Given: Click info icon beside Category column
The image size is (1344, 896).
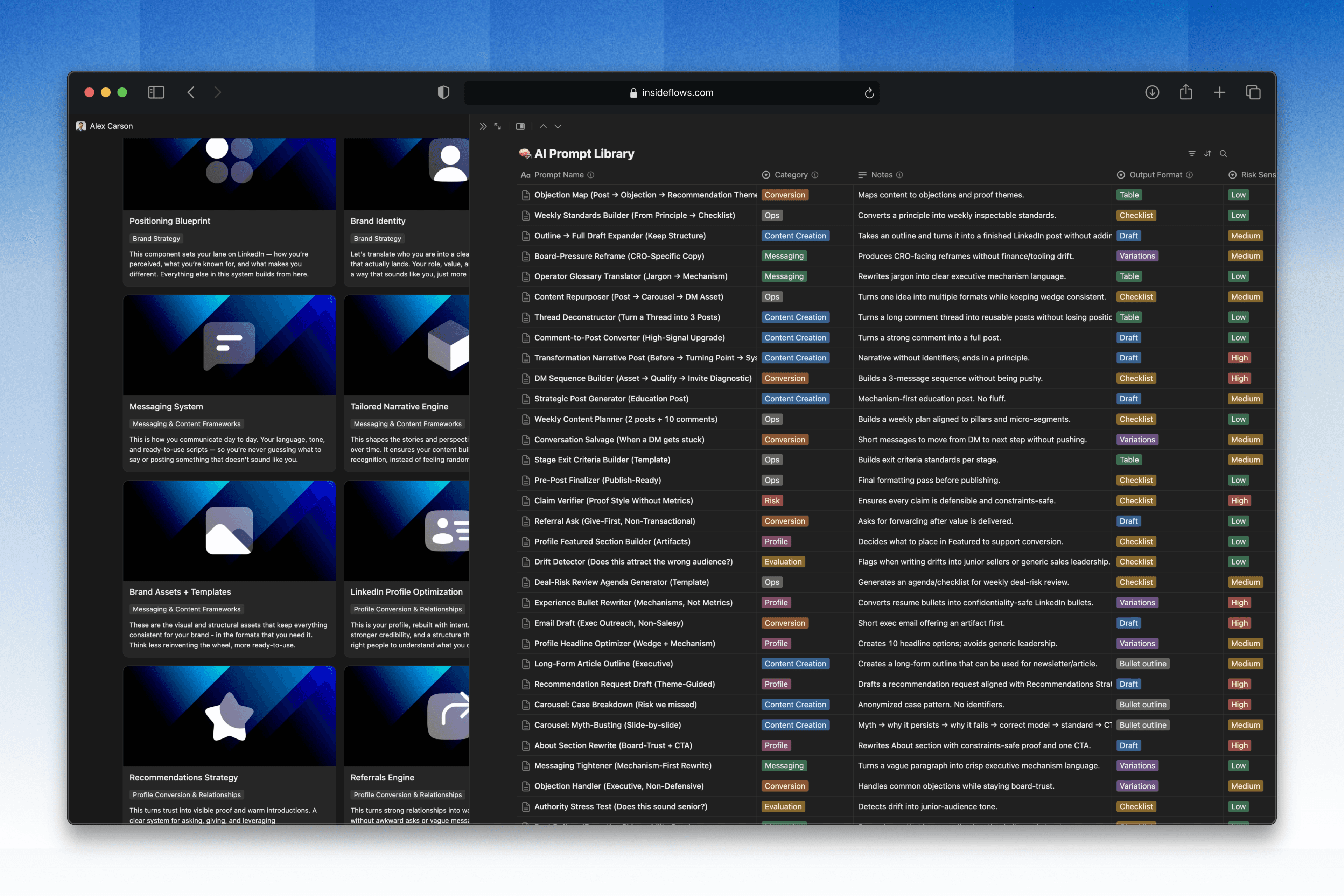Looking at the screenshot, I should click(815, 175).
